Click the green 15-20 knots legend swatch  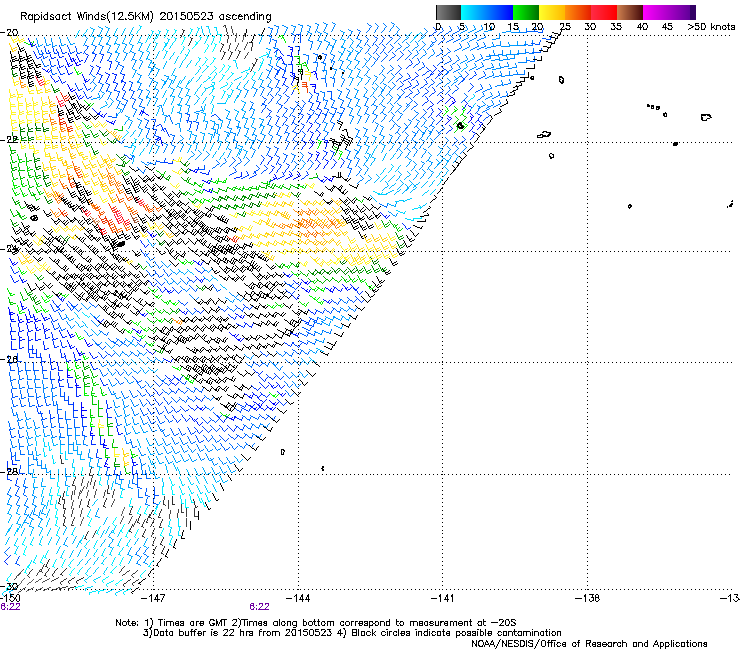(526, 12)
